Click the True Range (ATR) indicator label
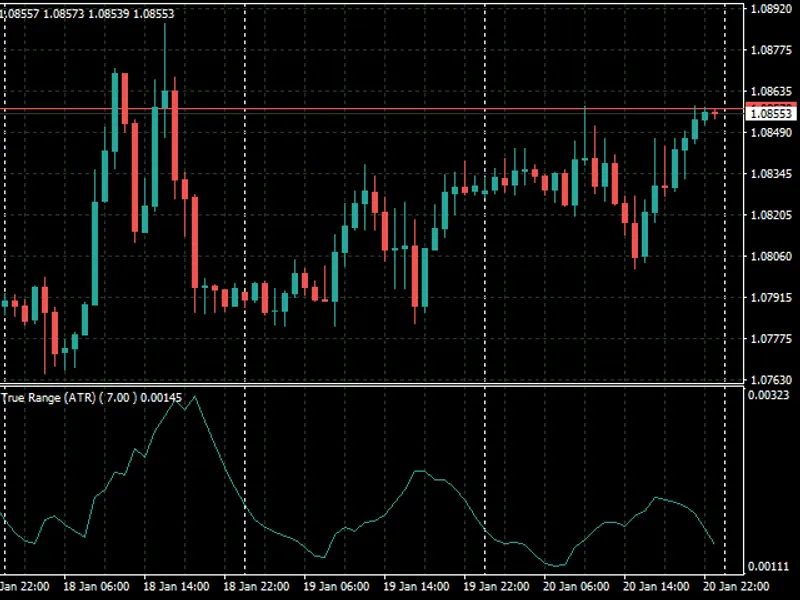This screenshot has width=800, height=600. coord(91,397)
